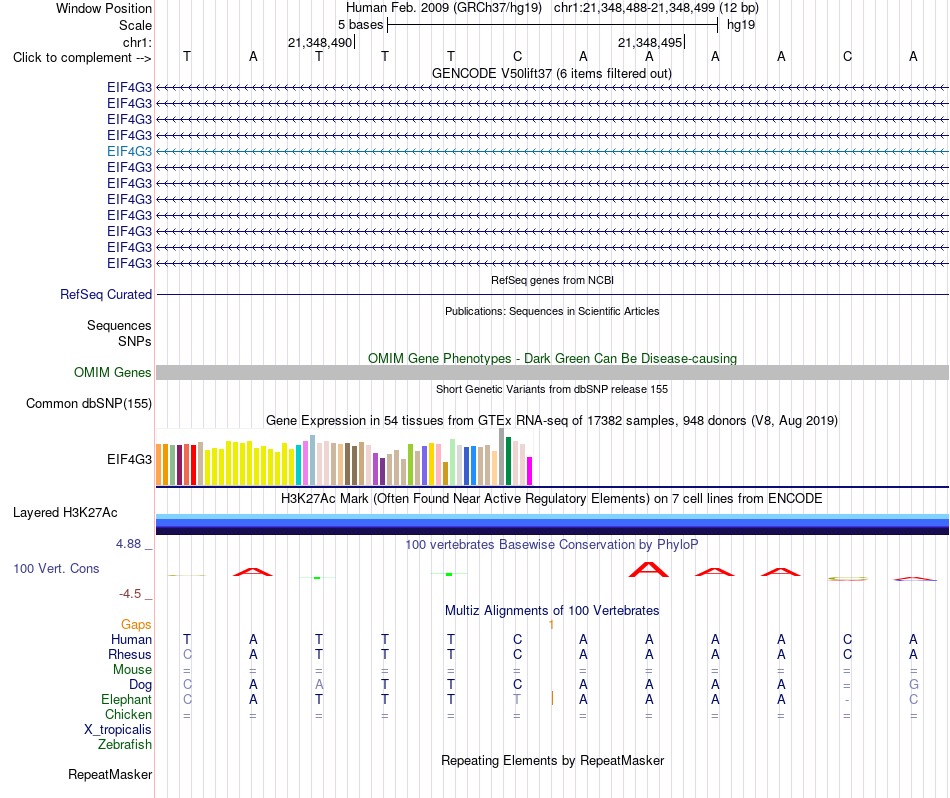Click the G base in Dog row

click(914, 685)
